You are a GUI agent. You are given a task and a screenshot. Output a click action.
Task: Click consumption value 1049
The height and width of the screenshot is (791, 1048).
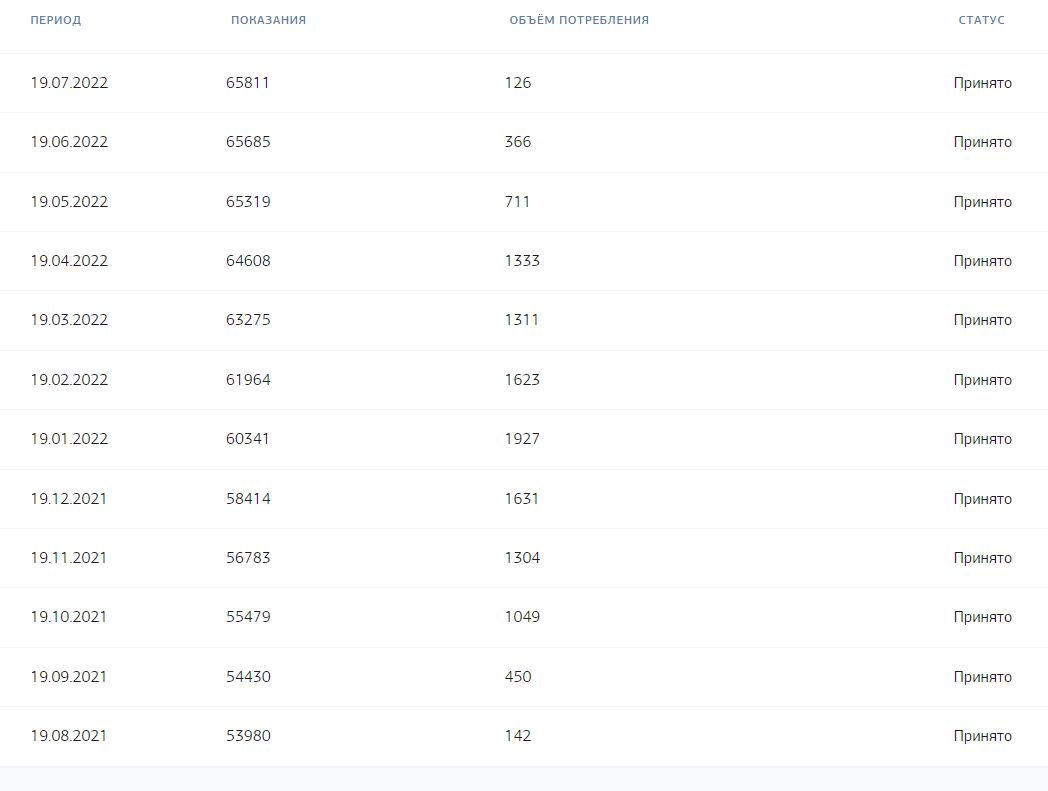(x=522, y=616)
